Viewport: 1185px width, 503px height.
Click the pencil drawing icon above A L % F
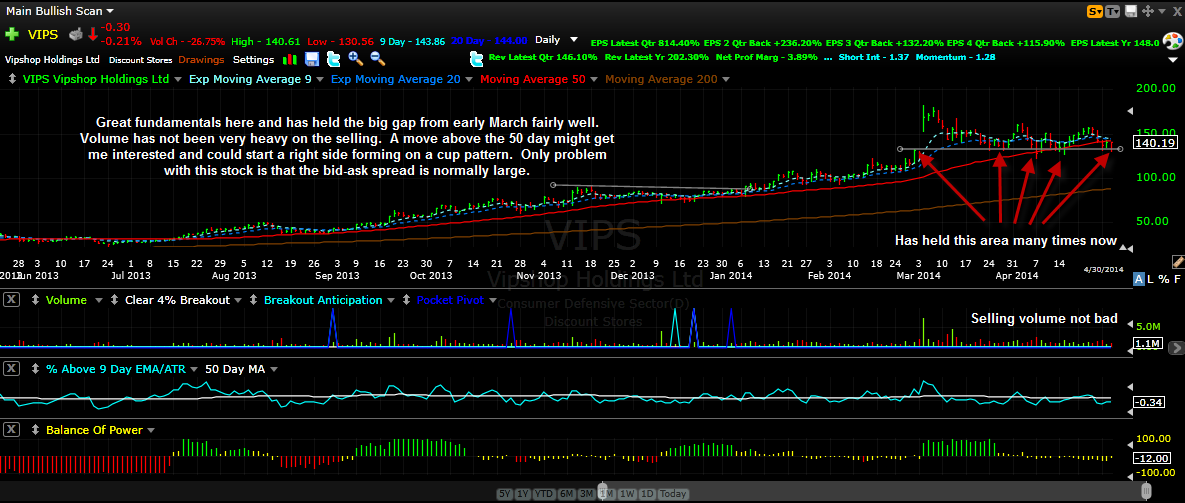[1177, 261]
